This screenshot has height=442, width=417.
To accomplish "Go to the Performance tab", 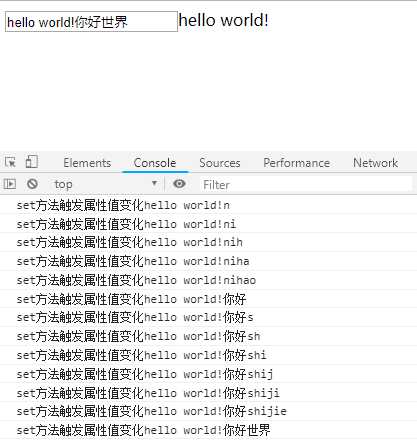I will point(296,163).
